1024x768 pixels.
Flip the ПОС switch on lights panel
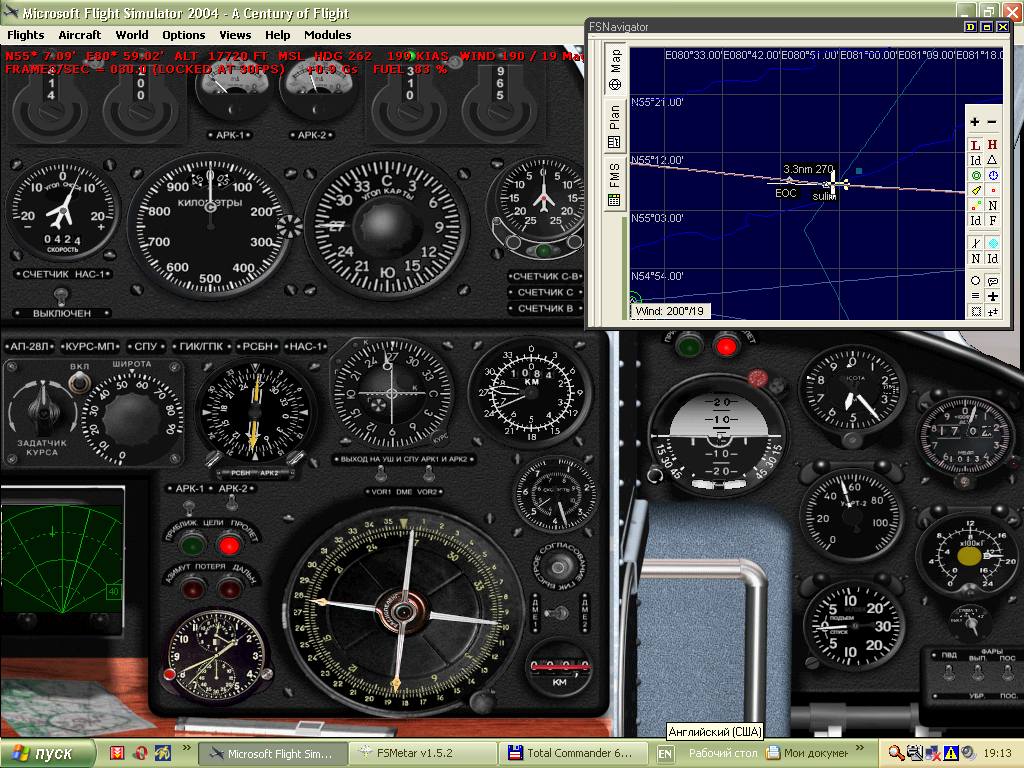click(1006, 671)
